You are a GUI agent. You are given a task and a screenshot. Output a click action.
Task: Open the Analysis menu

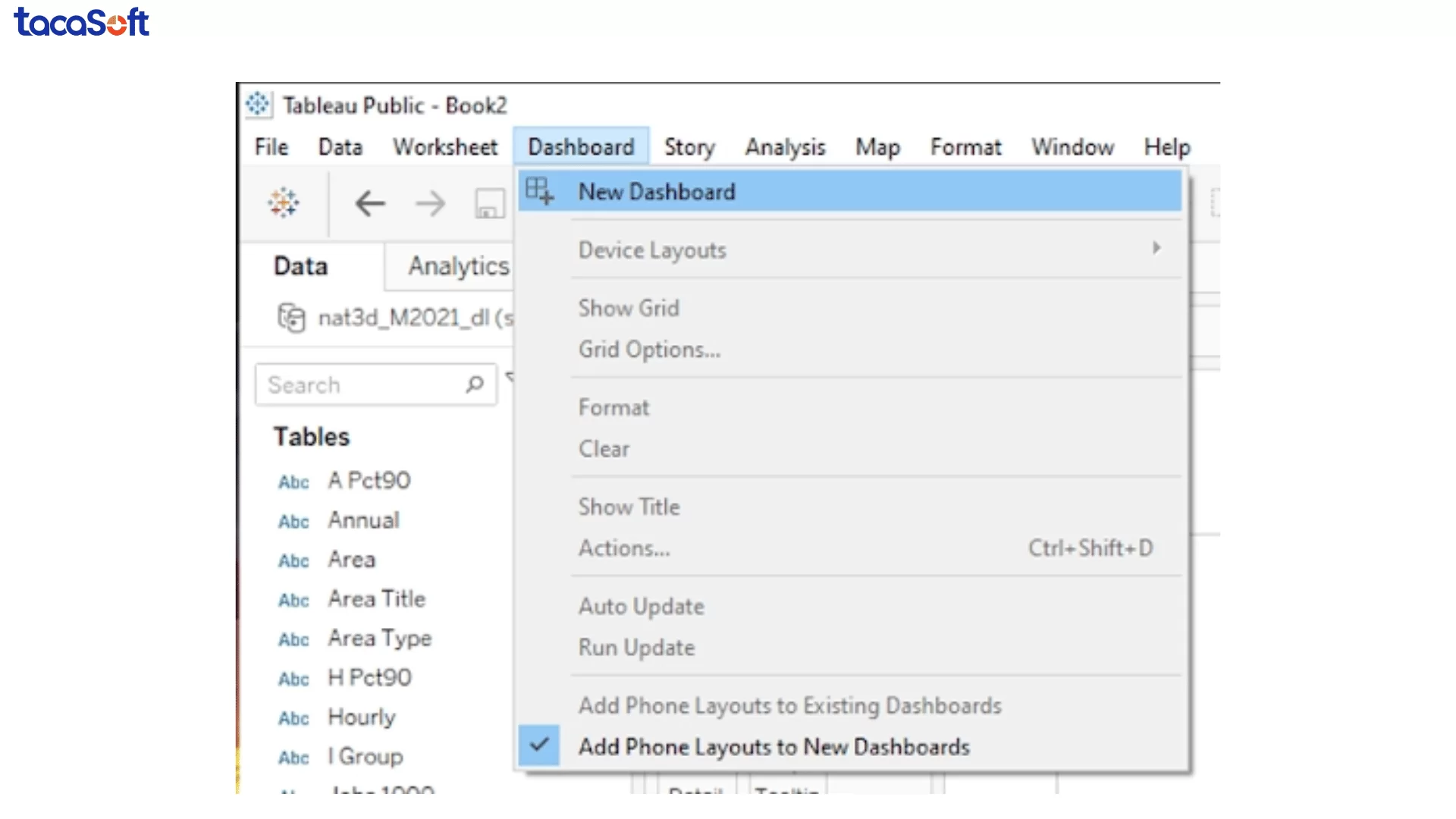tap(785, 147)
